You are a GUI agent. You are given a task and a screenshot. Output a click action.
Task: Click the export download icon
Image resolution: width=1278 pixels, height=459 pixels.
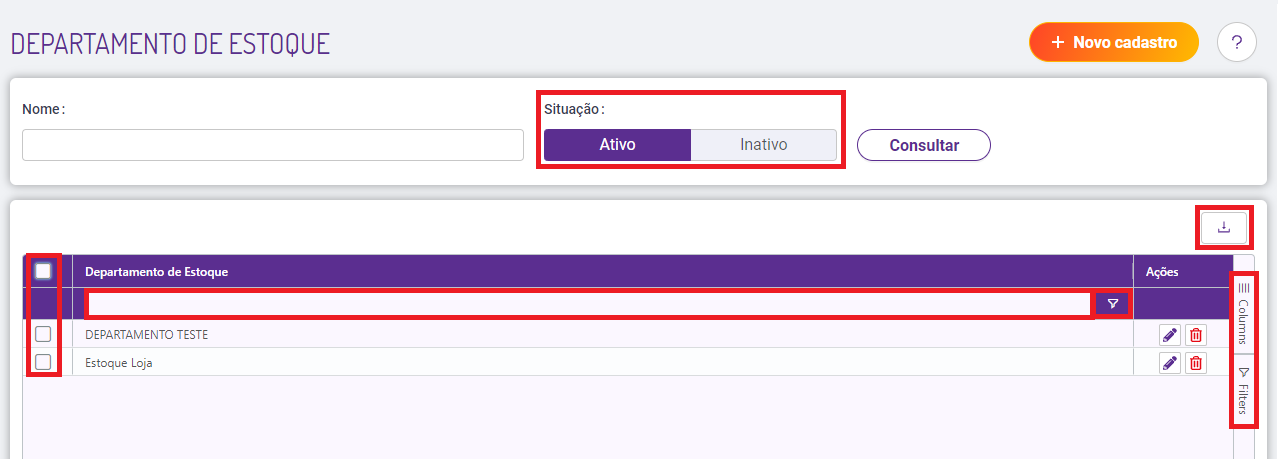click(1224, 228)
